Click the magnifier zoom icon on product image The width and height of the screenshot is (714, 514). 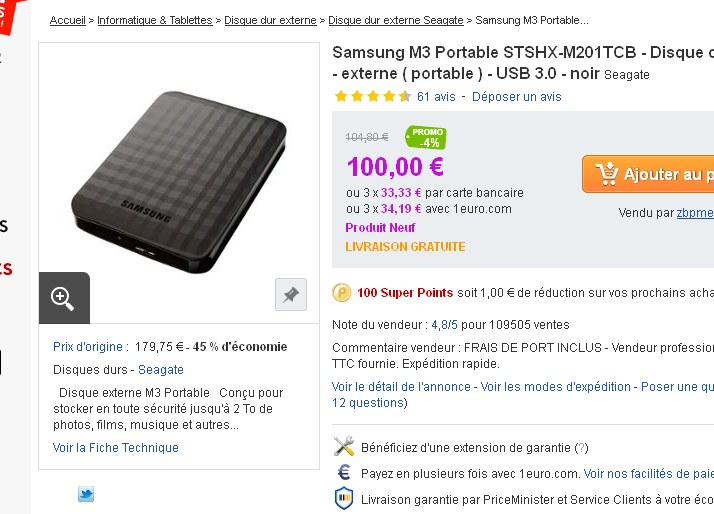pyautogui.click(x=64, y=298)
